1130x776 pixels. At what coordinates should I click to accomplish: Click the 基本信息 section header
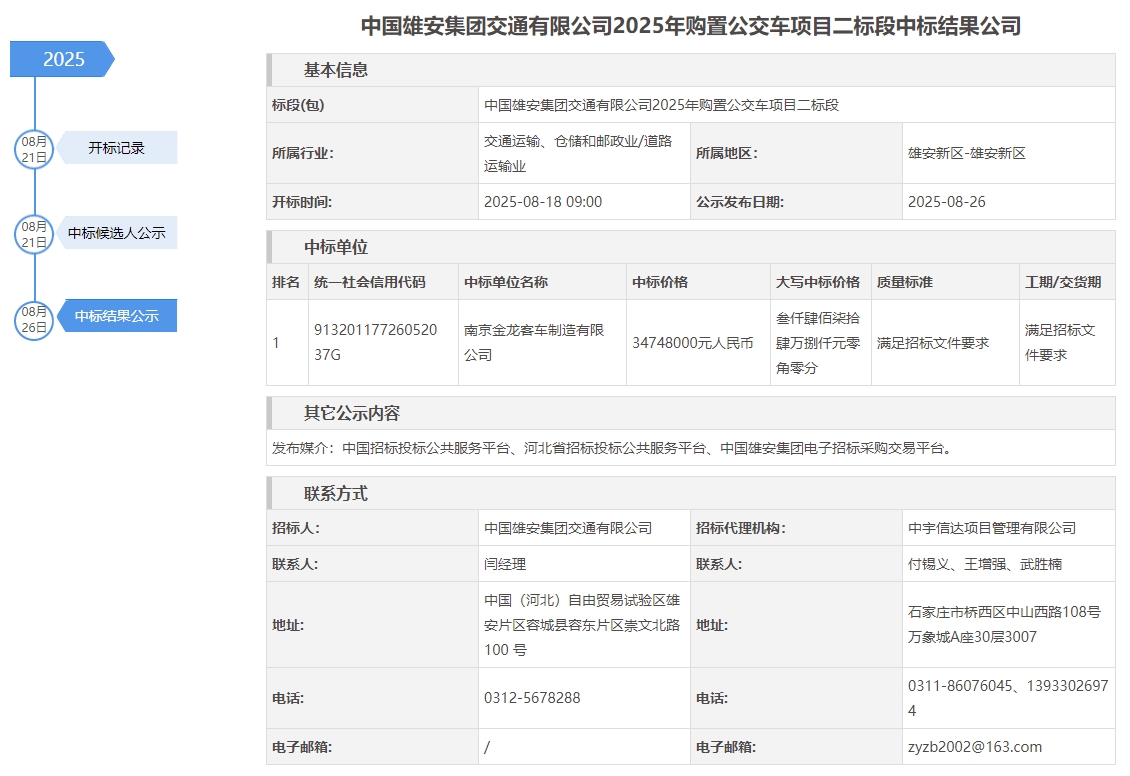pos(336,70)
